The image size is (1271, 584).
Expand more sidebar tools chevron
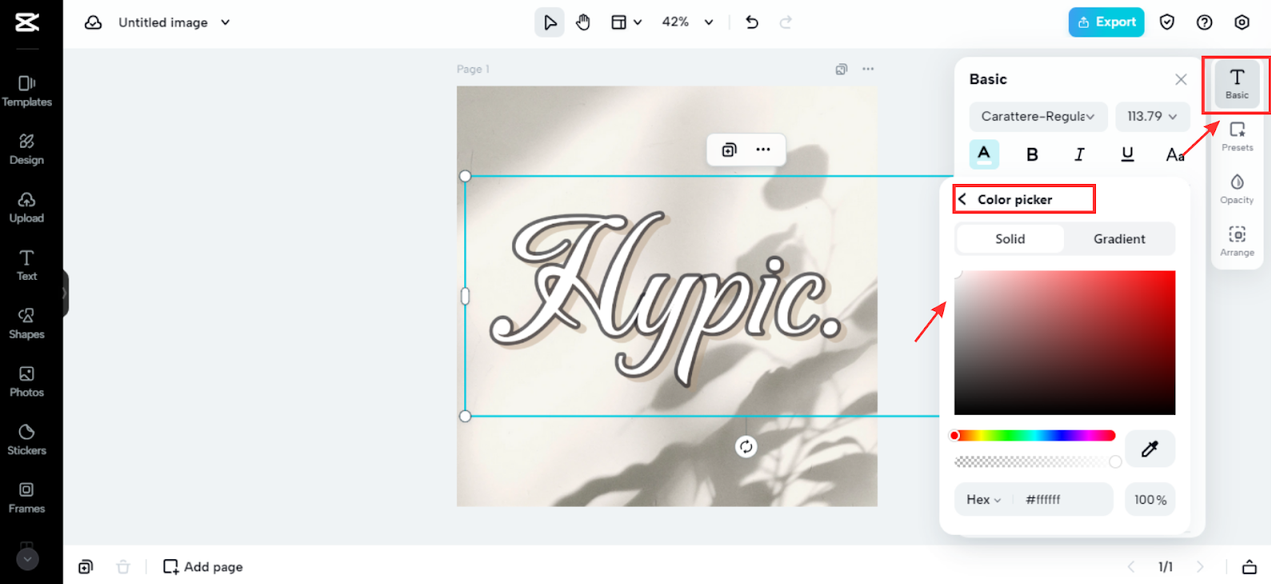27,560
